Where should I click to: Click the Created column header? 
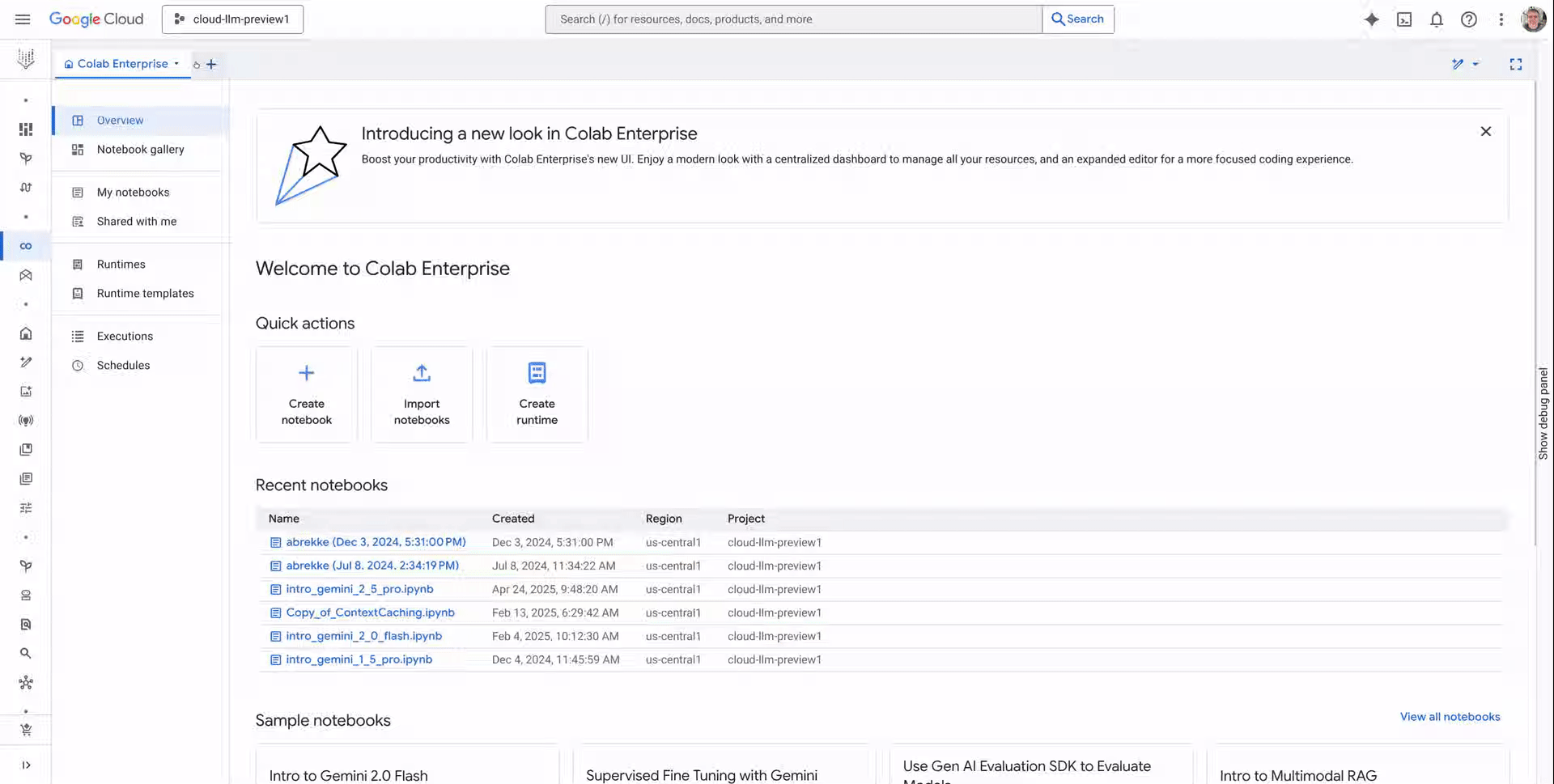point(513,519)
